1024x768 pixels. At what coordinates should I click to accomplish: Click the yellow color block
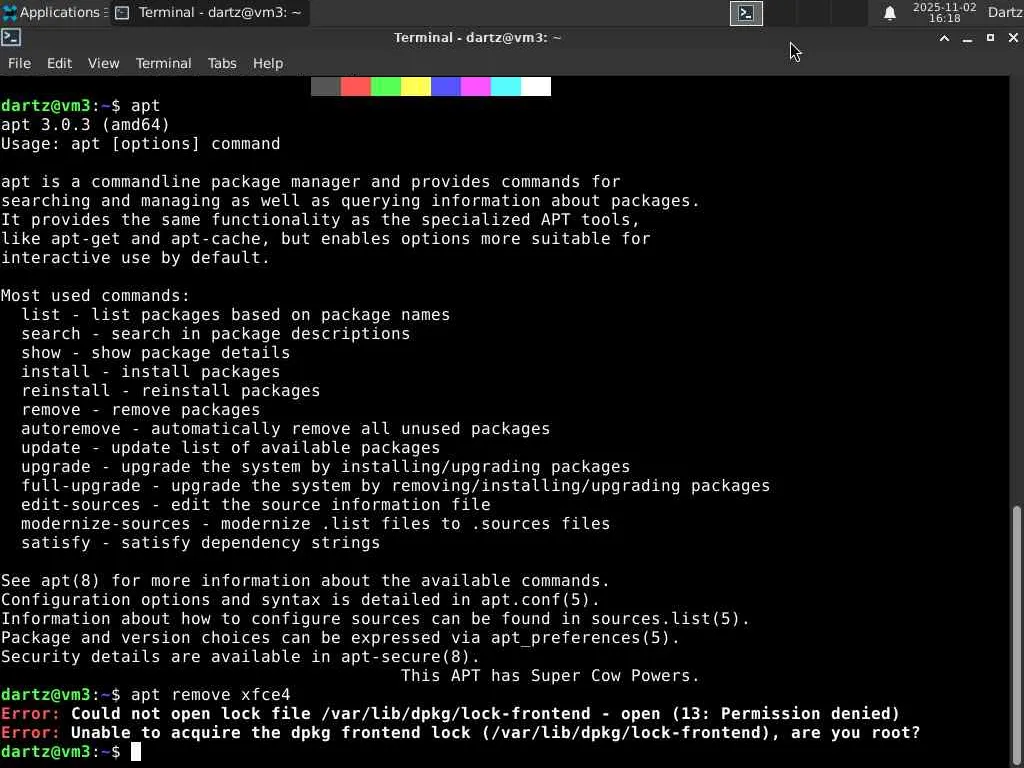416,86
